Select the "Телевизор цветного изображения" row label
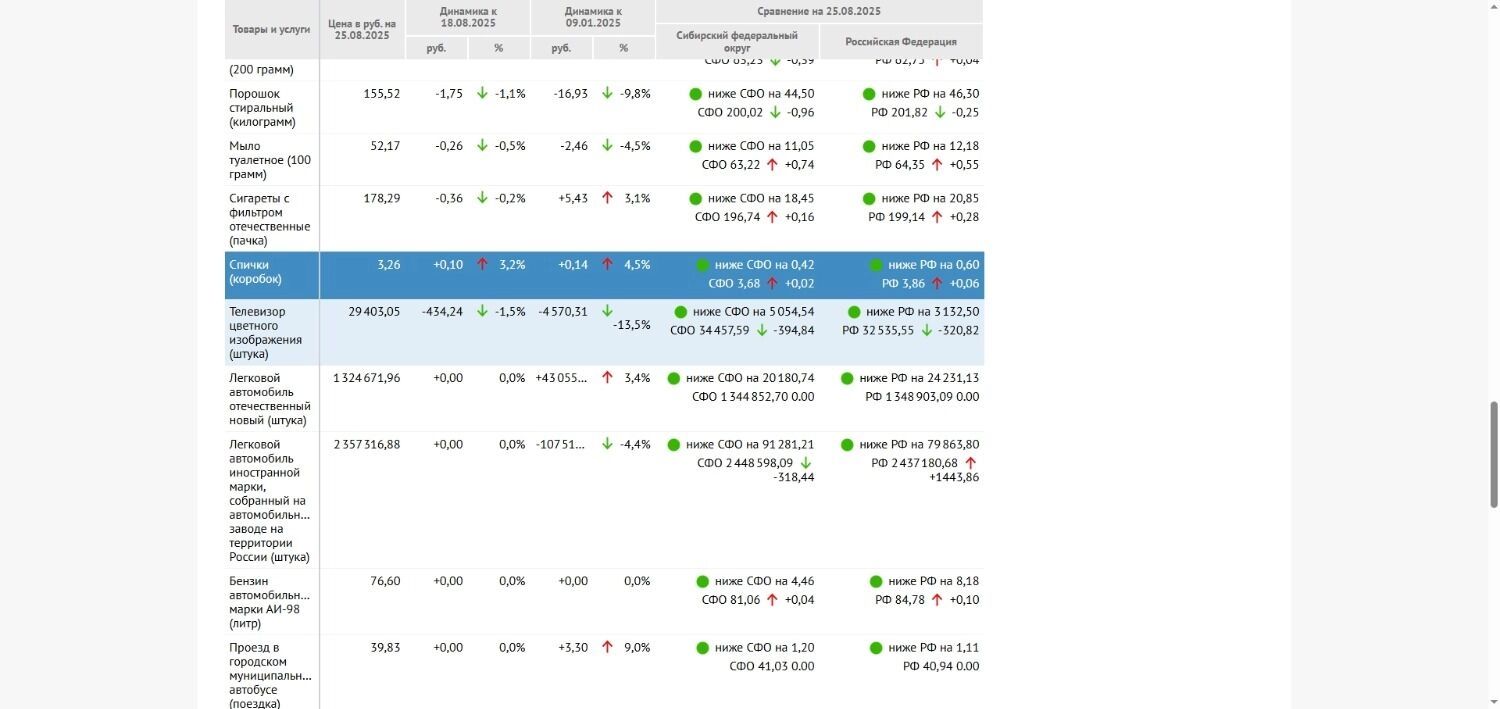Image resolution: width=1500 pixels, height=709 pixels. click(265, 333)
